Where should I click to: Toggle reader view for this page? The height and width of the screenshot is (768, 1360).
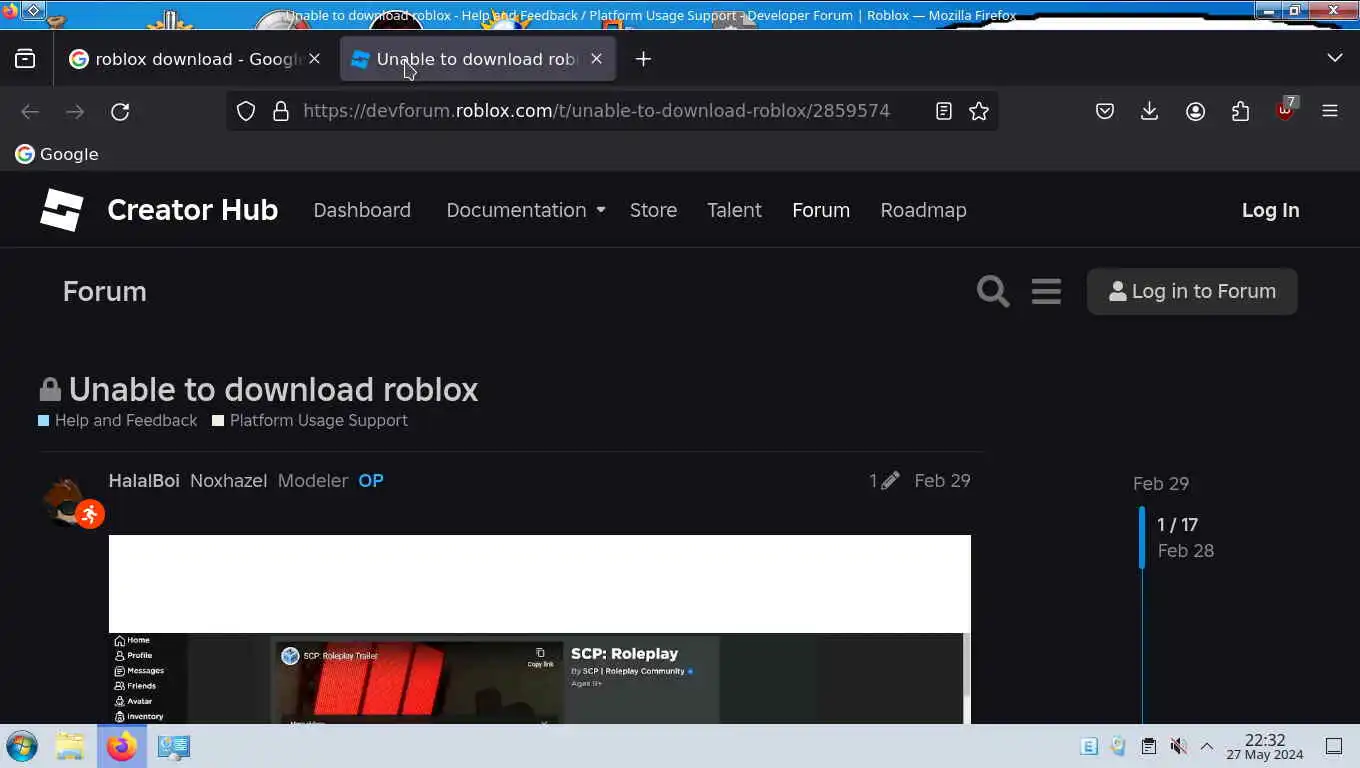point(943,111)
